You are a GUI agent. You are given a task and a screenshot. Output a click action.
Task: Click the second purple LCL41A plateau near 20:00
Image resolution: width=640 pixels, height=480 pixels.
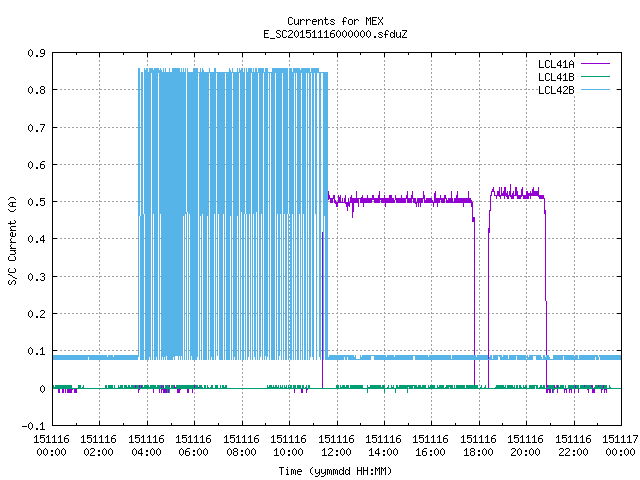(517, 194)
